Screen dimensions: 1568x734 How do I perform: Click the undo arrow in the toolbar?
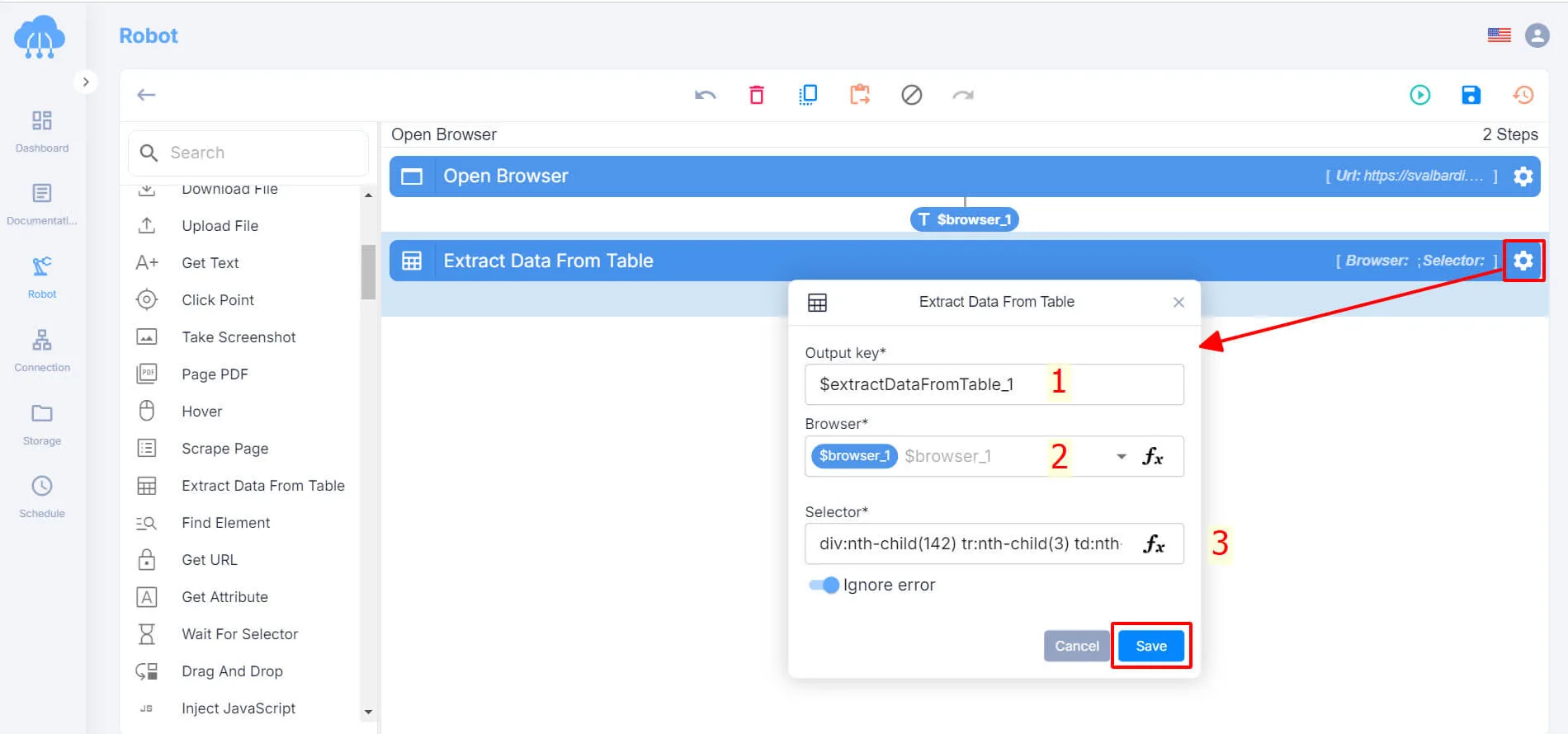[705, 95]
